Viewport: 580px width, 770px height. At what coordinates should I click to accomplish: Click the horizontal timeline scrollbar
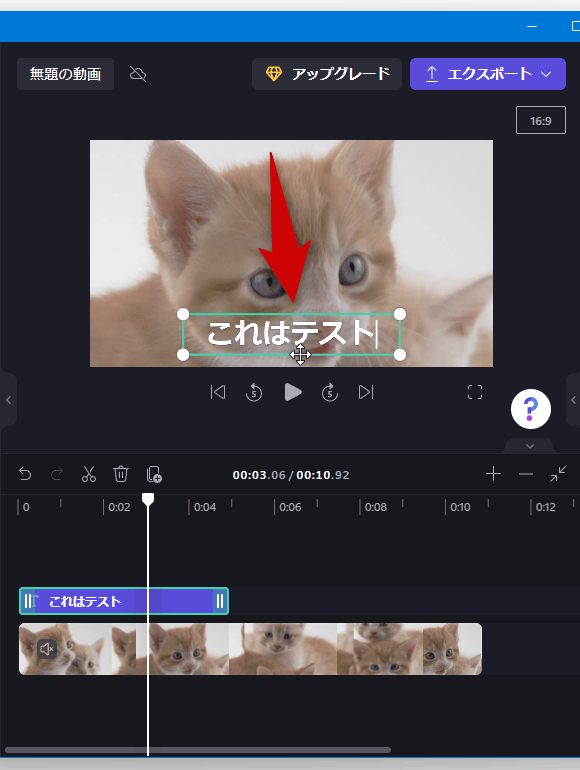pos(198,750)
